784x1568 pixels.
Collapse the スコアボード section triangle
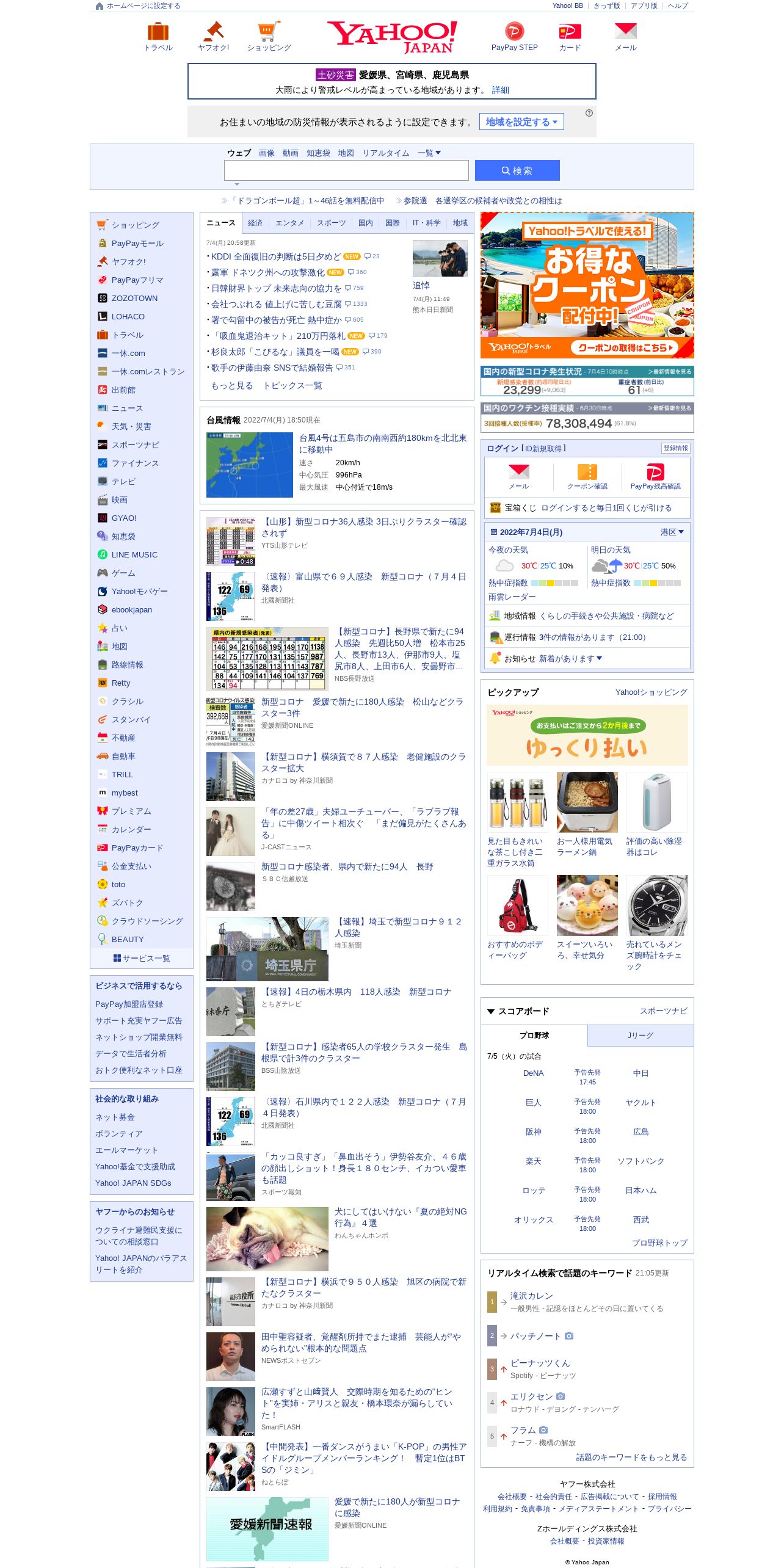(x=490, y=1012)
